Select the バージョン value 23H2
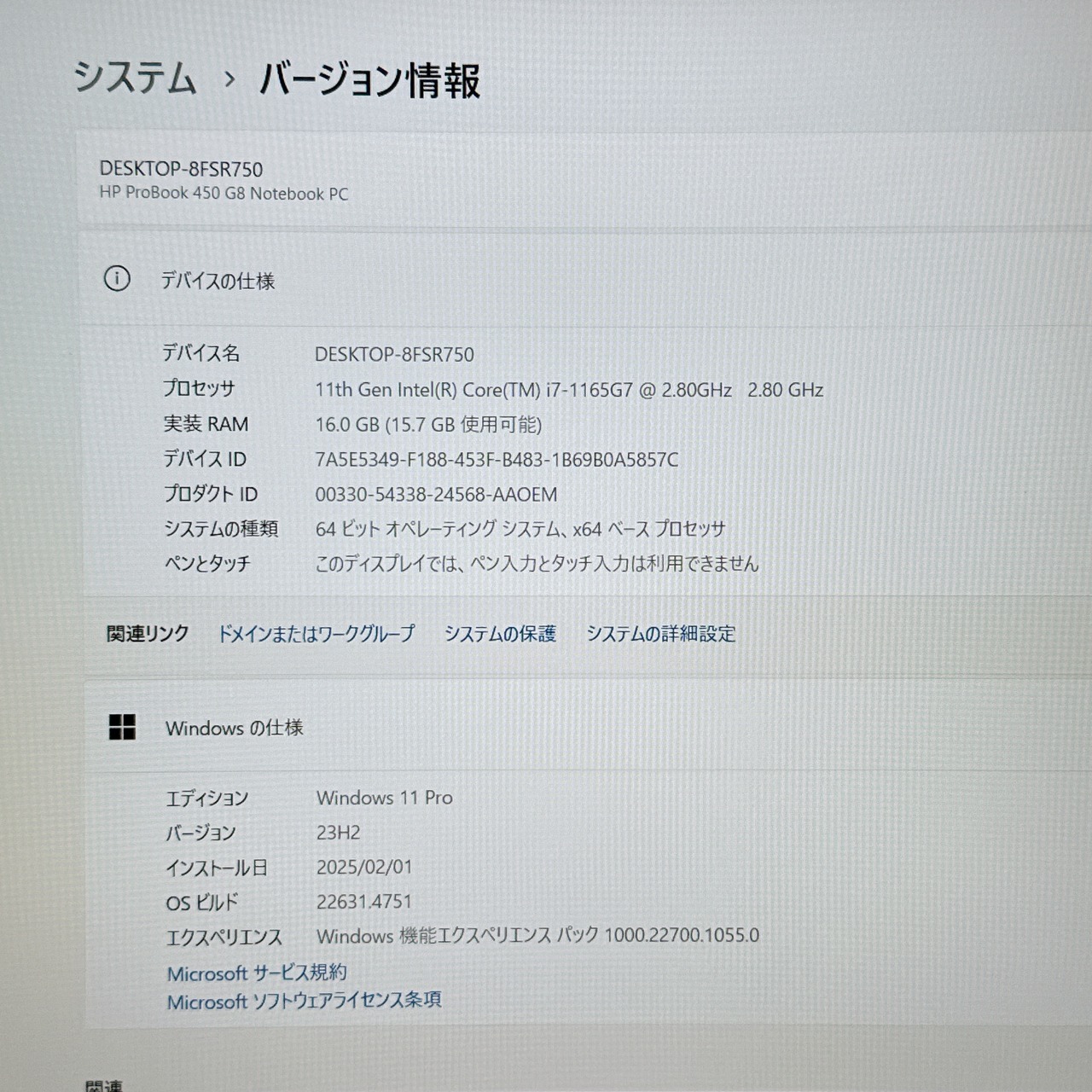The height and width of the screenshot is (1092, 1092). pyautogui.click(x=339, y=833)
